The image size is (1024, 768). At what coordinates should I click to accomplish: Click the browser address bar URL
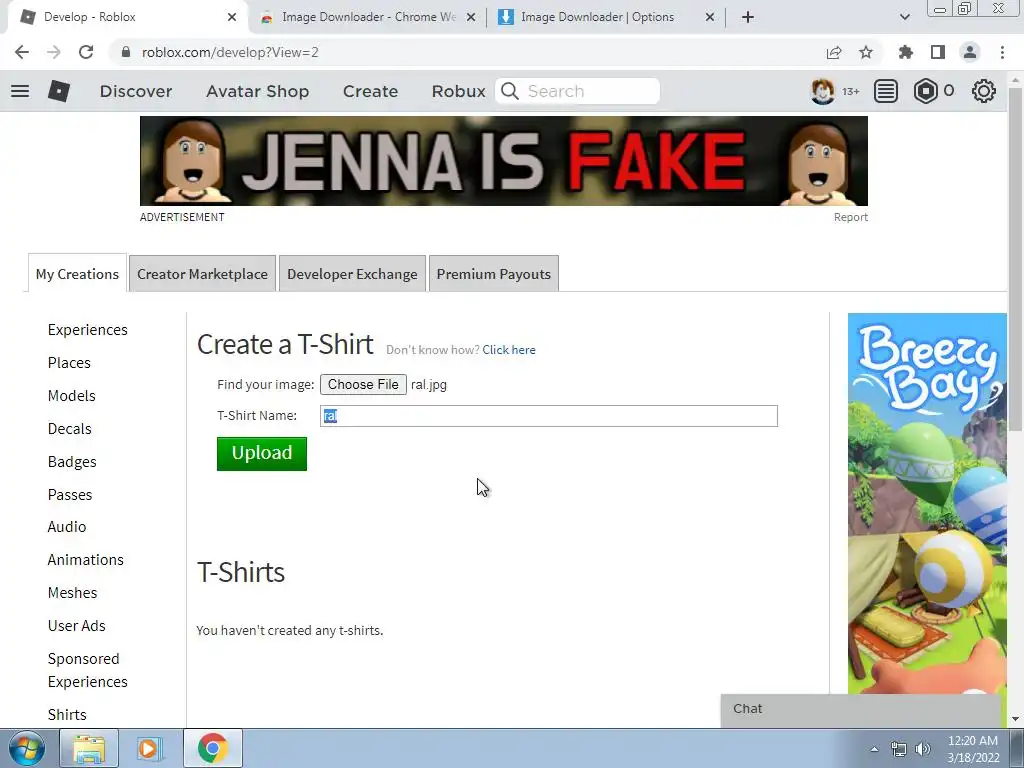pos(230,52)
